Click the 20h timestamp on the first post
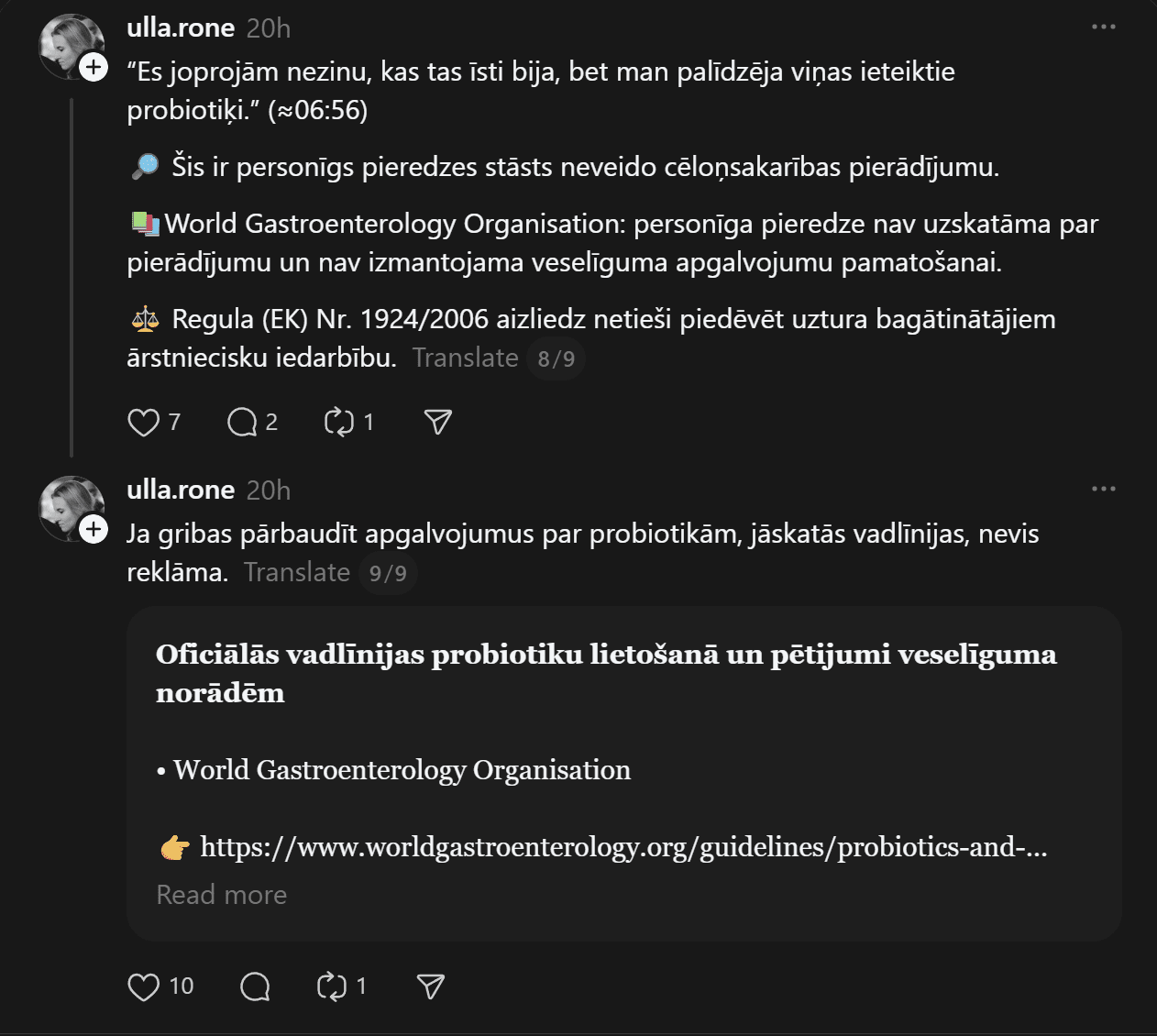The image size is (1157, 1036). coord(269,28)
